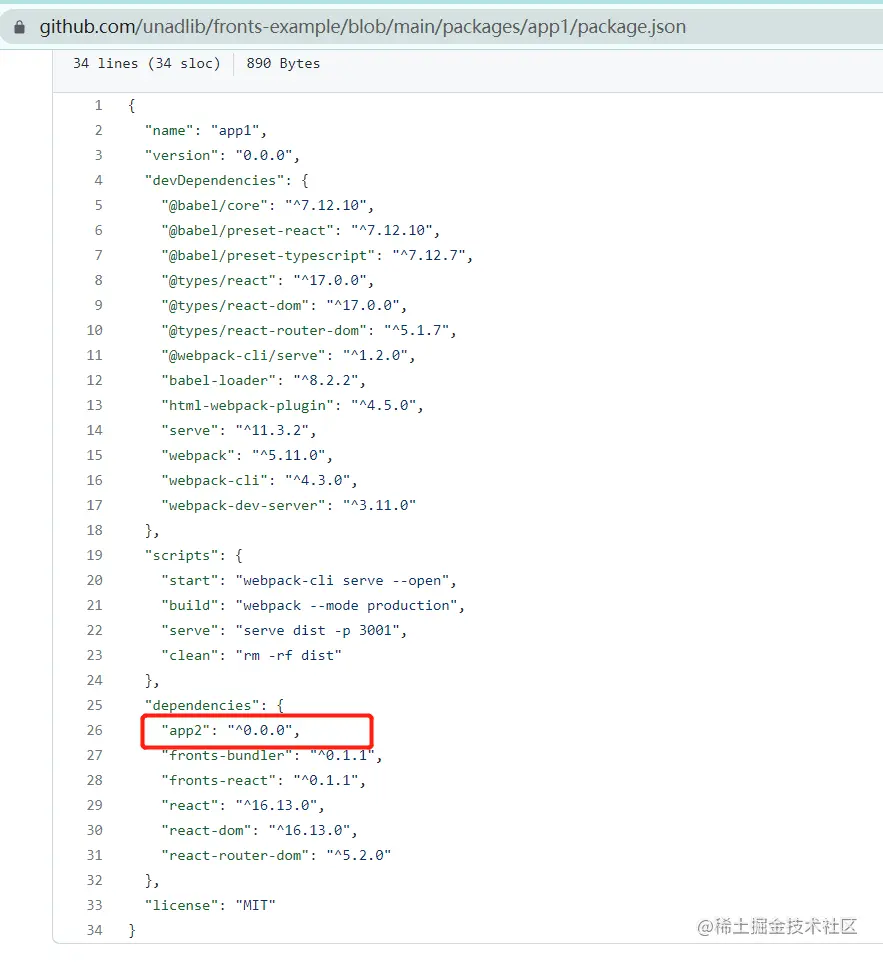Click the "@types/react-dom" line
Image resolution: width=883 pixels, height=962 pixels.
click(x=284, y=306)
